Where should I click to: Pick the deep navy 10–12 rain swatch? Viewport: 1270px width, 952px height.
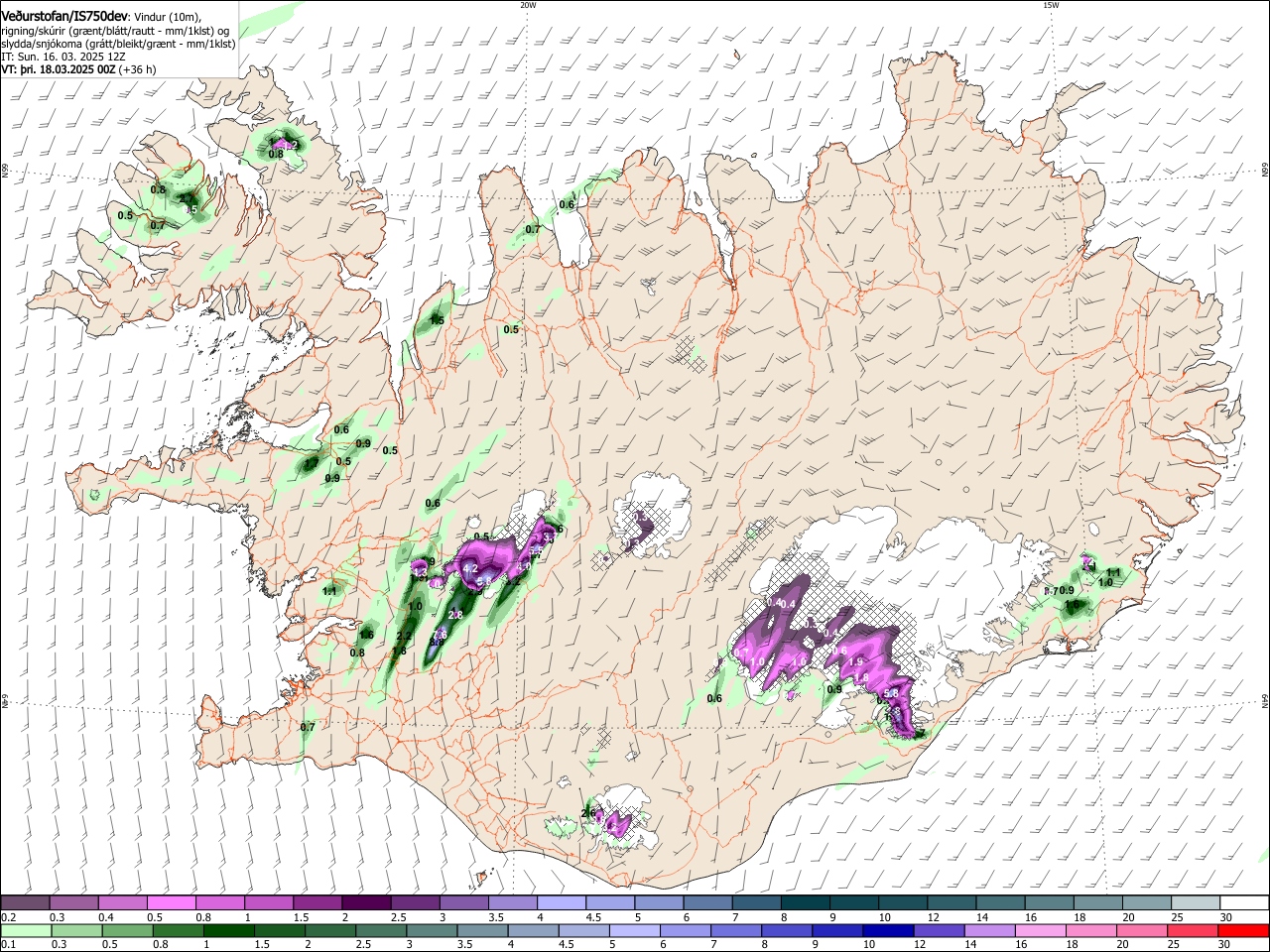888,931
